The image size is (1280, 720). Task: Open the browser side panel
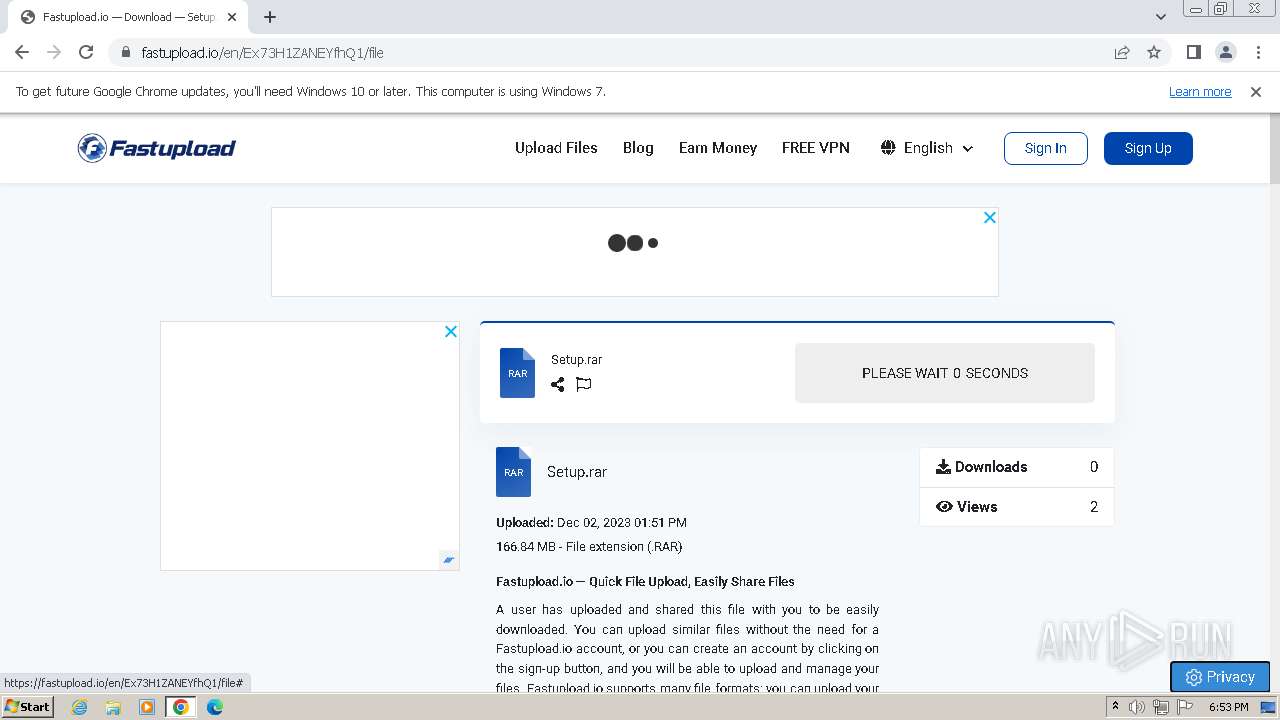(1193, 52)
